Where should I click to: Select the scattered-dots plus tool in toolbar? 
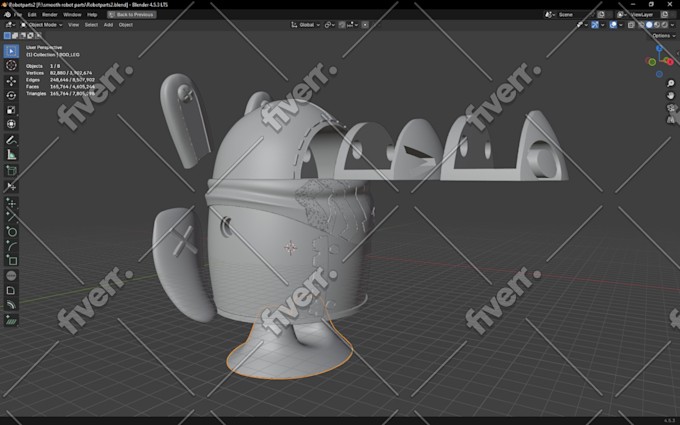click(11, 203)
